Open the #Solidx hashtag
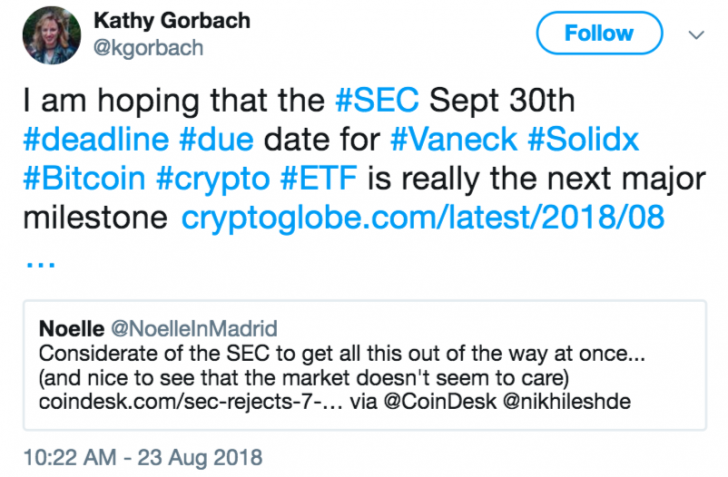 [x=584, y=139]
